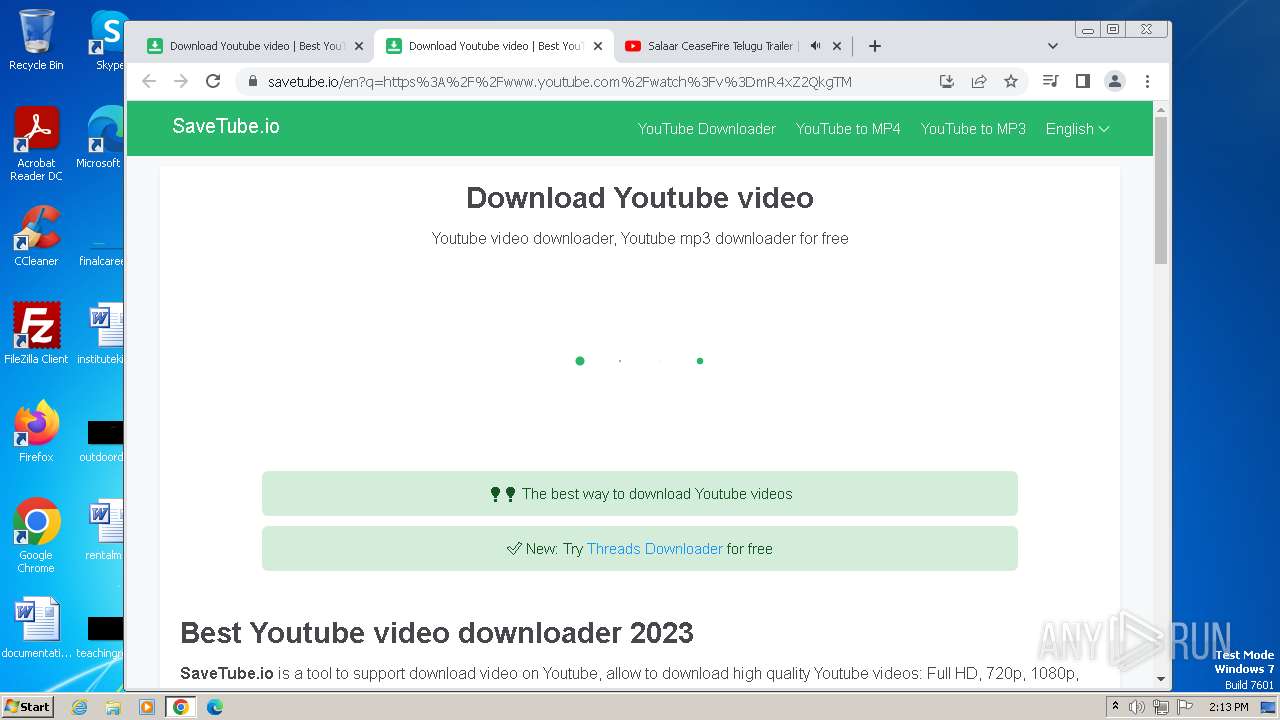Screen dimensions: 1280x720
Task: Close the active SaveTube tab
Action: point(598,46)
